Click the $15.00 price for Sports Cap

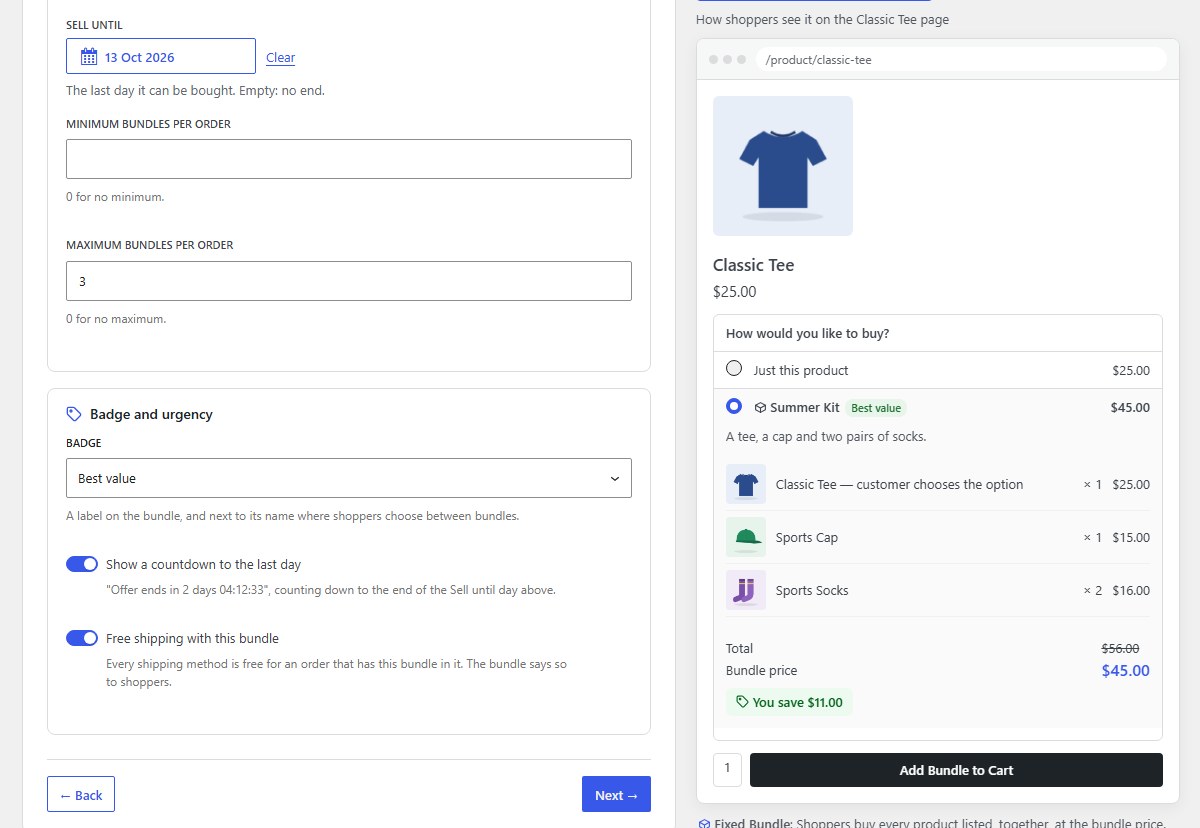1131,537
